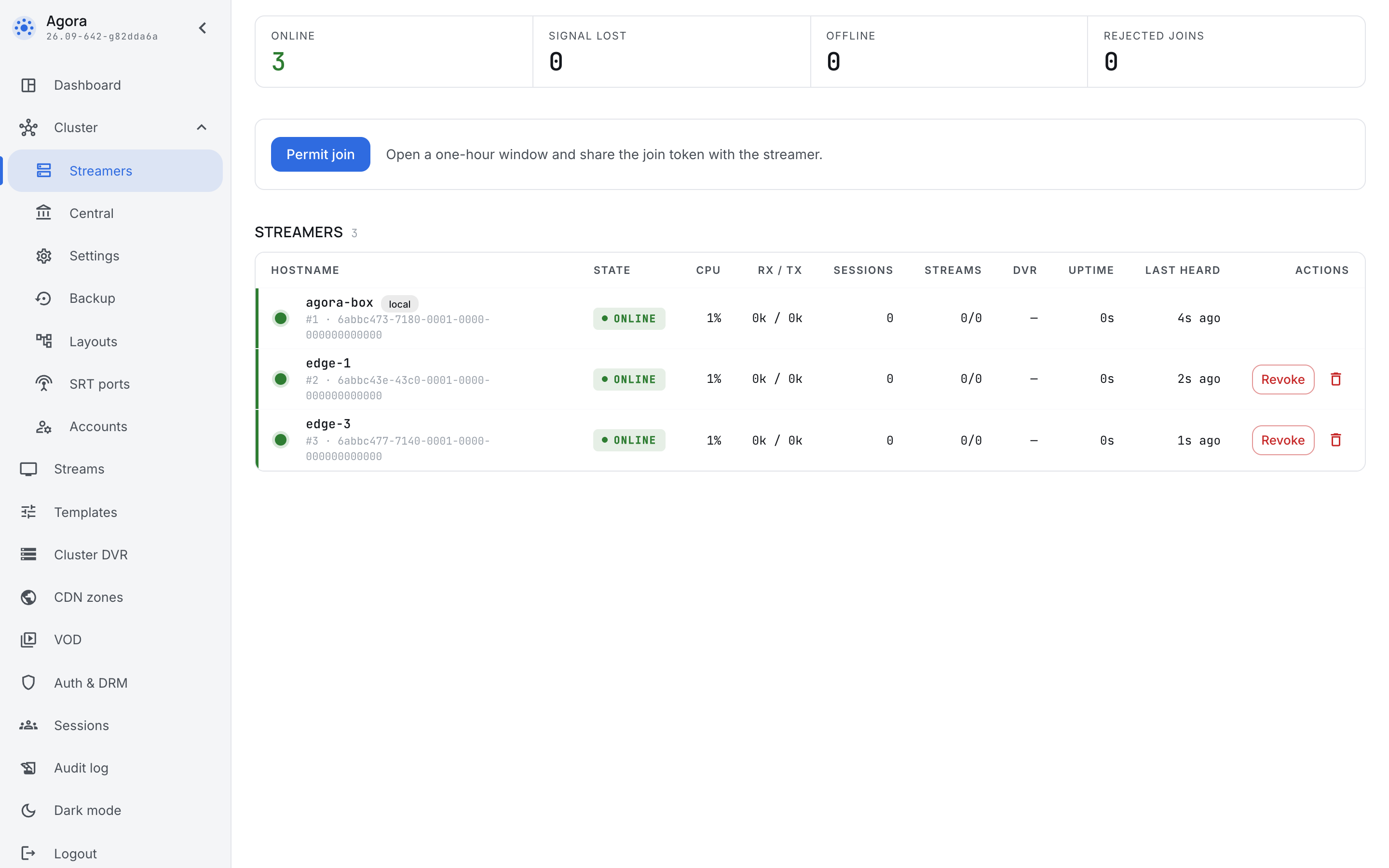
Task: Click the edge-1 hostname
Action: coord(328,364)
